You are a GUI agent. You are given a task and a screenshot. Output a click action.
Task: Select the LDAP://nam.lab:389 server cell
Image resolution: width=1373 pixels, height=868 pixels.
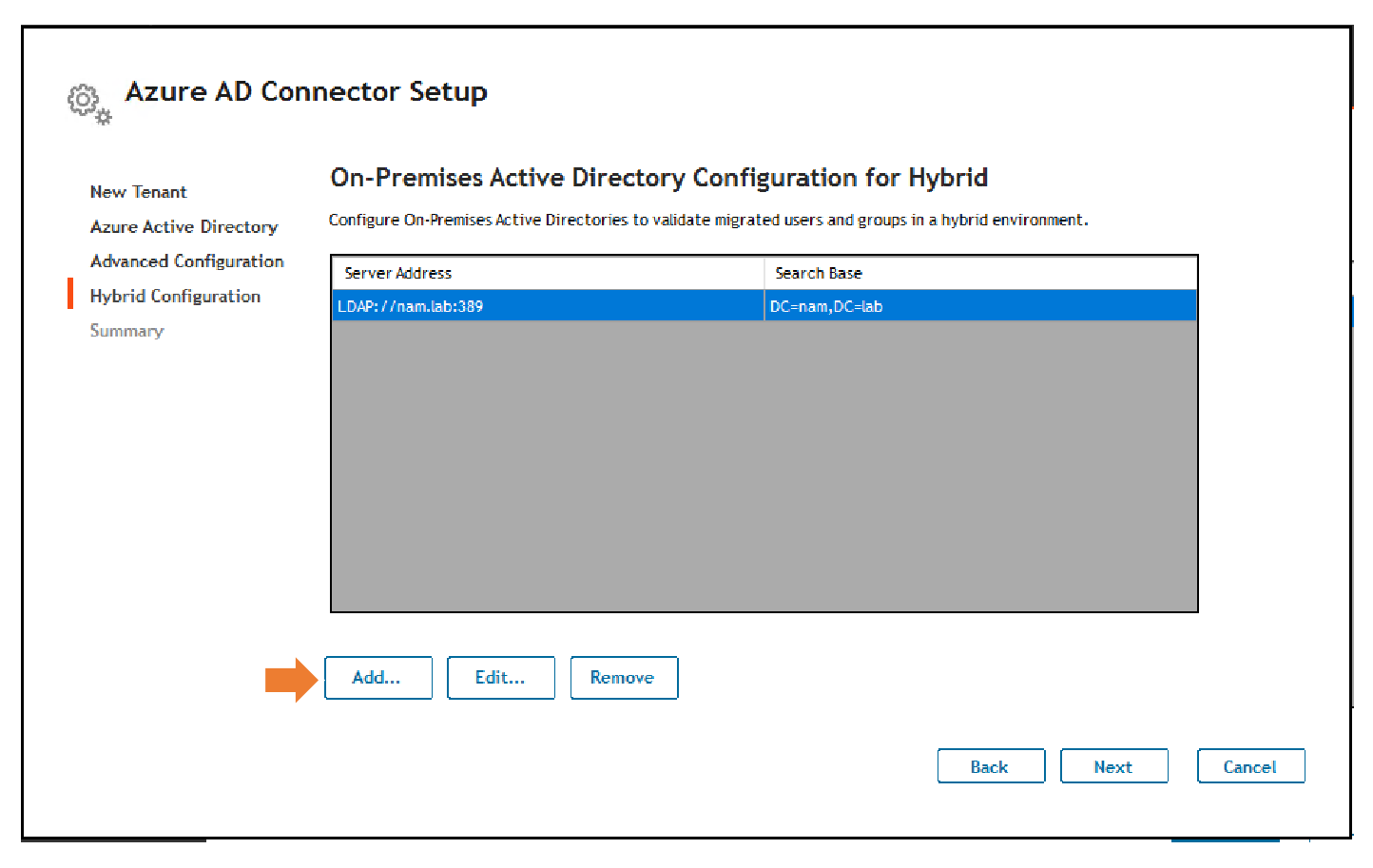click(548, 306)
